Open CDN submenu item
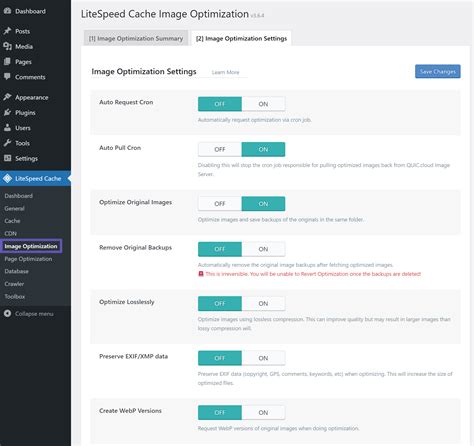 point(11,233)
